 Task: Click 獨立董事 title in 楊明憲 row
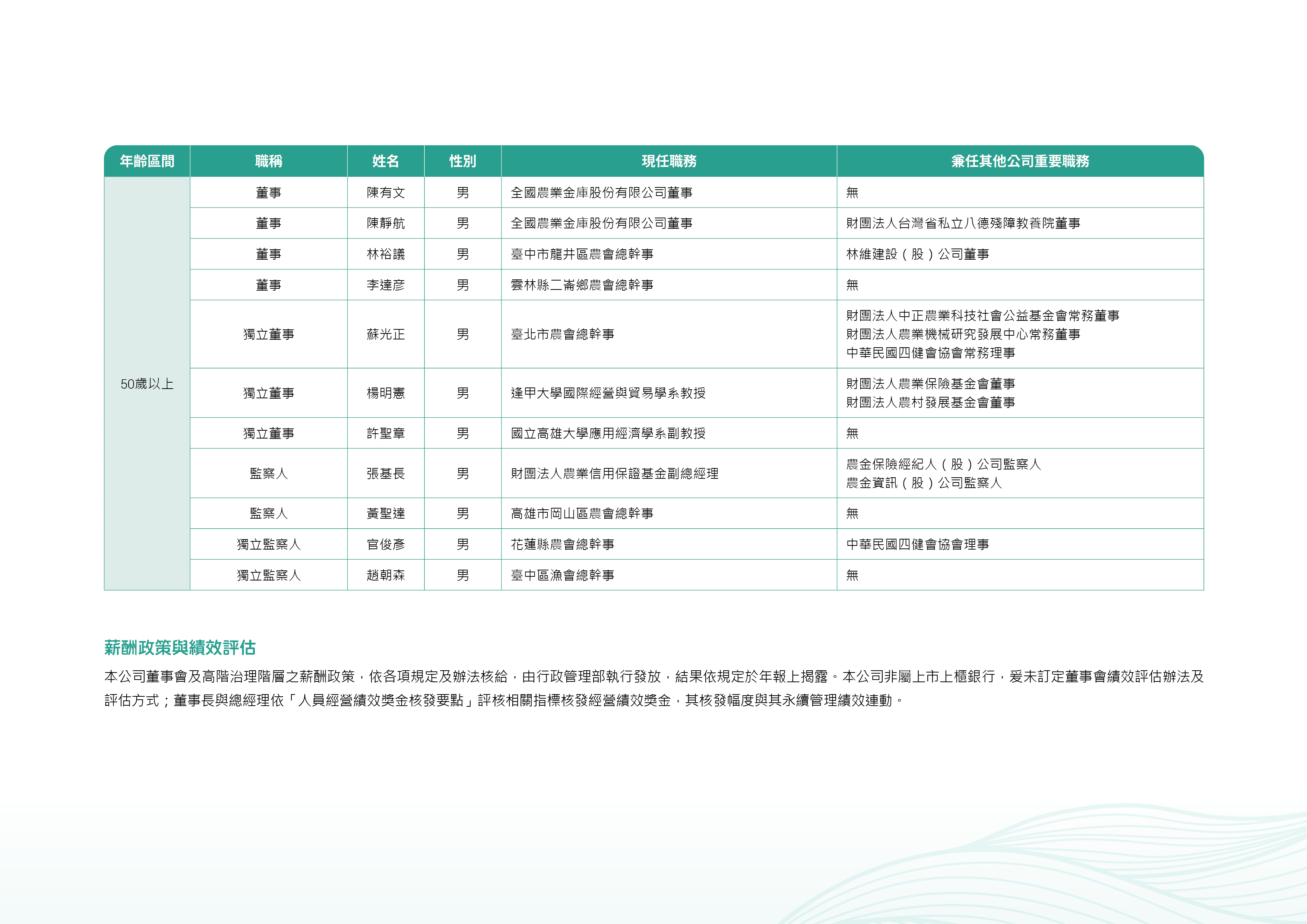tap(269, 393)
